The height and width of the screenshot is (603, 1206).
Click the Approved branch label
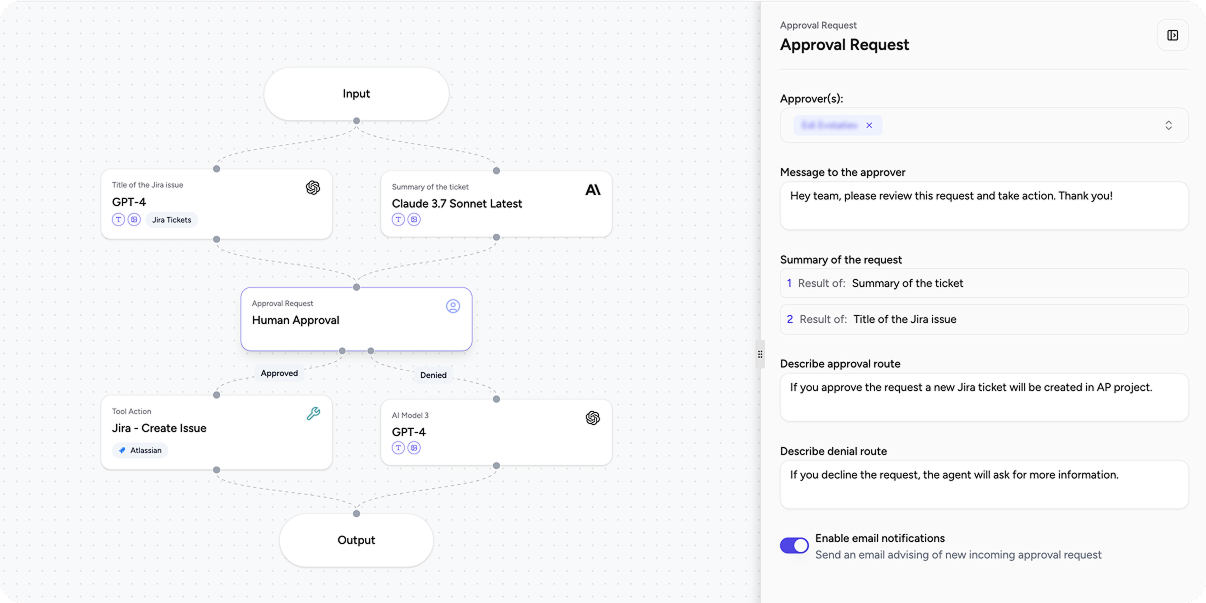279,373
